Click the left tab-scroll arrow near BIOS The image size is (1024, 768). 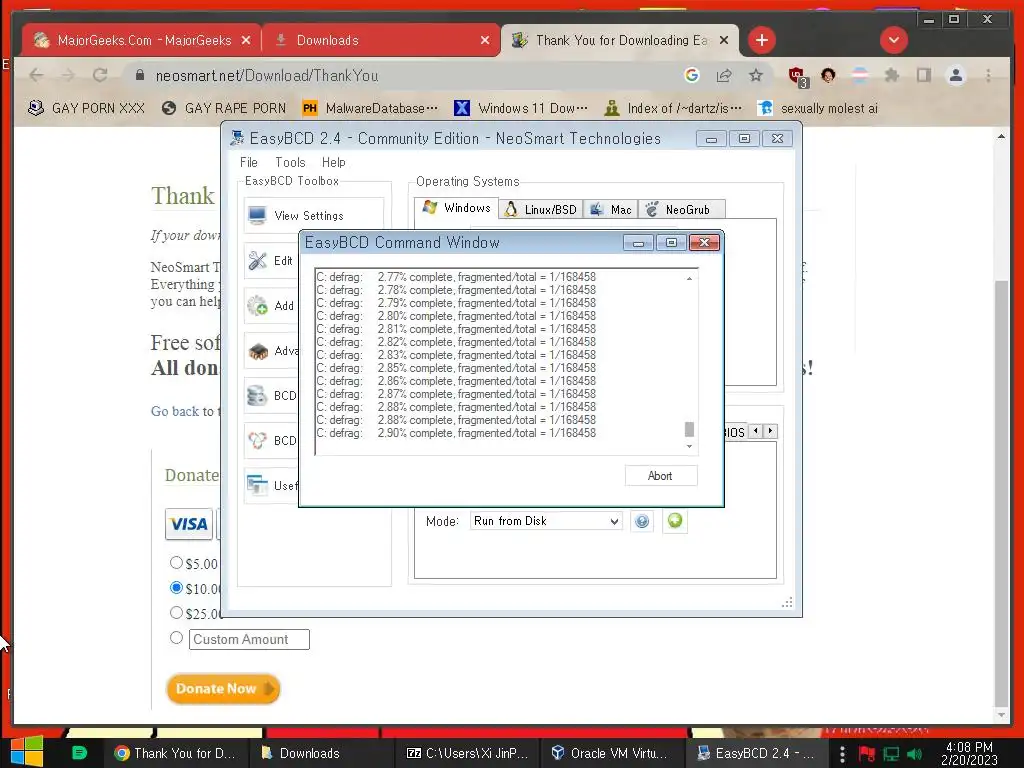point(756,431)
